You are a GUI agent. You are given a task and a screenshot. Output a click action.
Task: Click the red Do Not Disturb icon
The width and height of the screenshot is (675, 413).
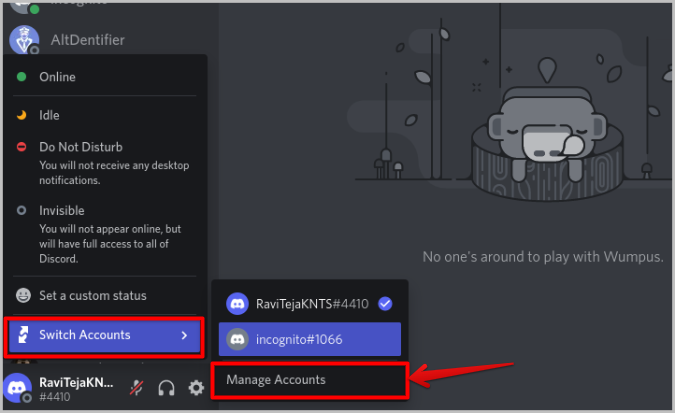[x=21, y=147]
